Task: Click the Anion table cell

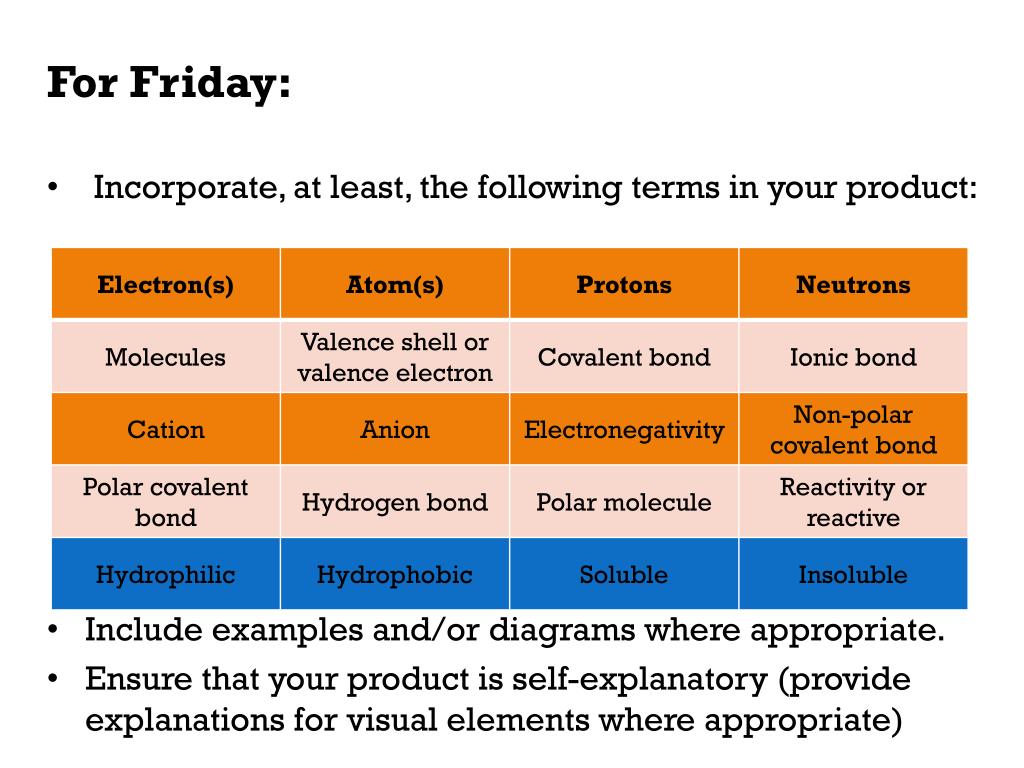Action: click(x=395, y=429)
